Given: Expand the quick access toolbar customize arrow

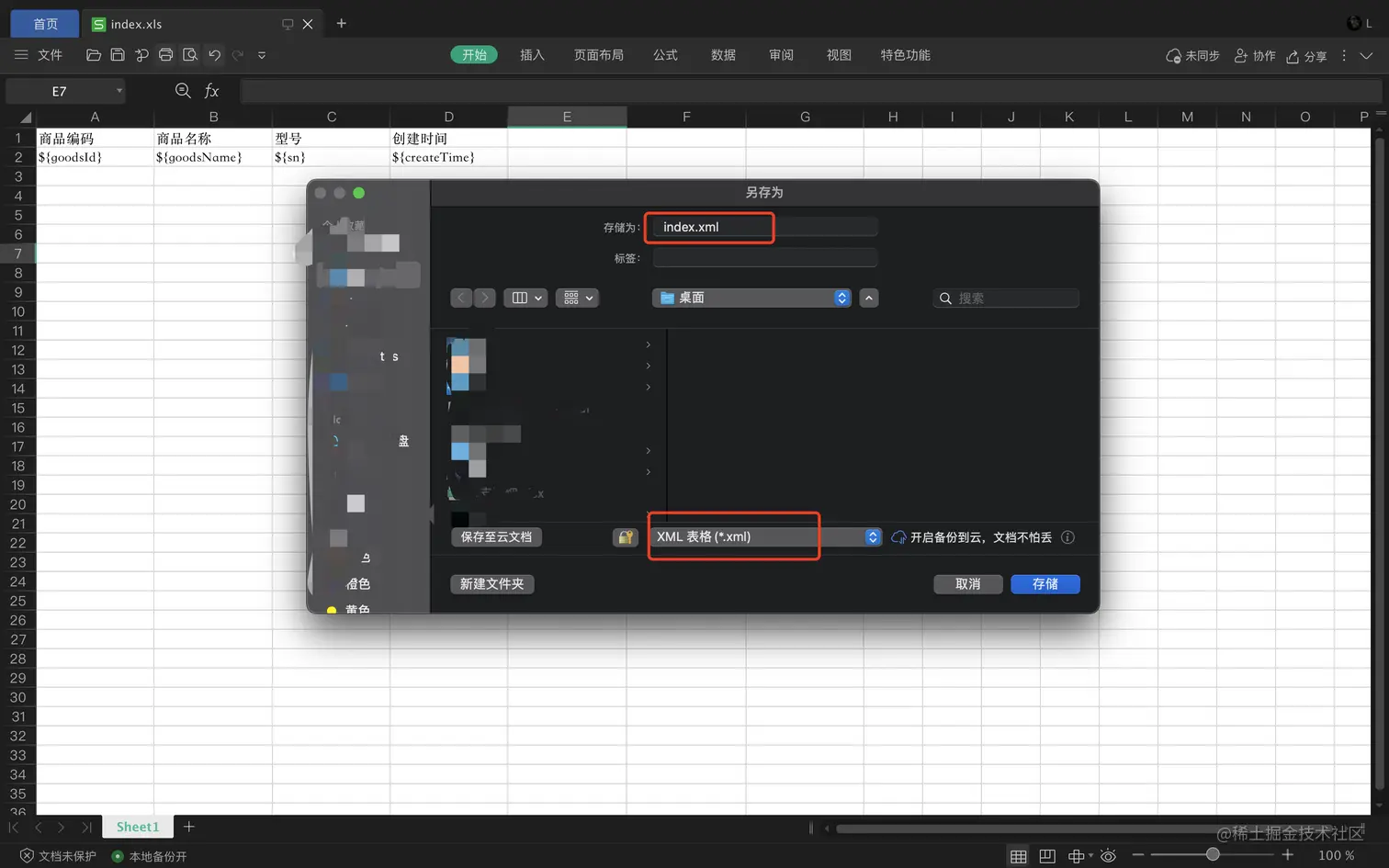Looking at the screenshot, I should click(262, 55).
